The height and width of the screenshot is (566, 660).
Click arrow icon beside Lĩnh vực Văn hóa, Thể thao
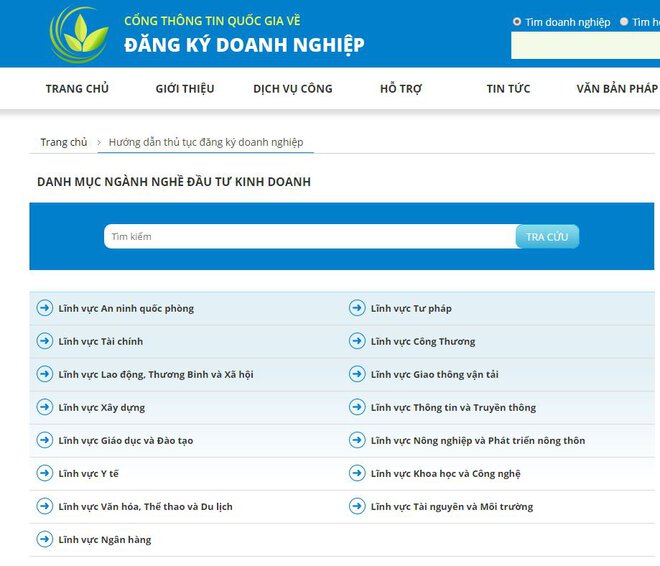45,506
